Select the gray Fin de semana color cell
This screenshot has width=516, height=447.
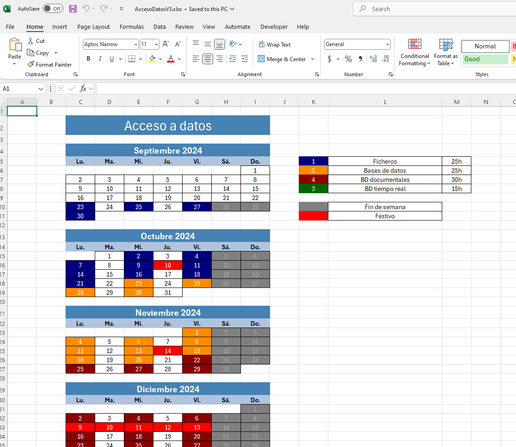(x=313, y=207)
